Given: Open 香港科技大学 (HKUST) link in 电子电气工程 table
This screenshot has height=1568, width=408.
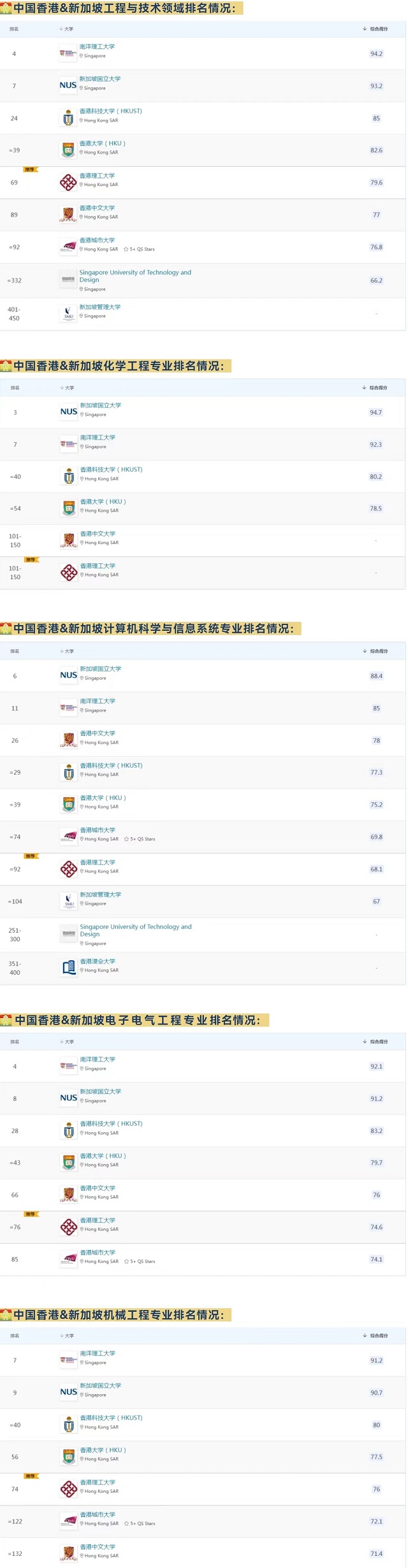Looking at the screenshot, I should click(x=111, y=1124).
